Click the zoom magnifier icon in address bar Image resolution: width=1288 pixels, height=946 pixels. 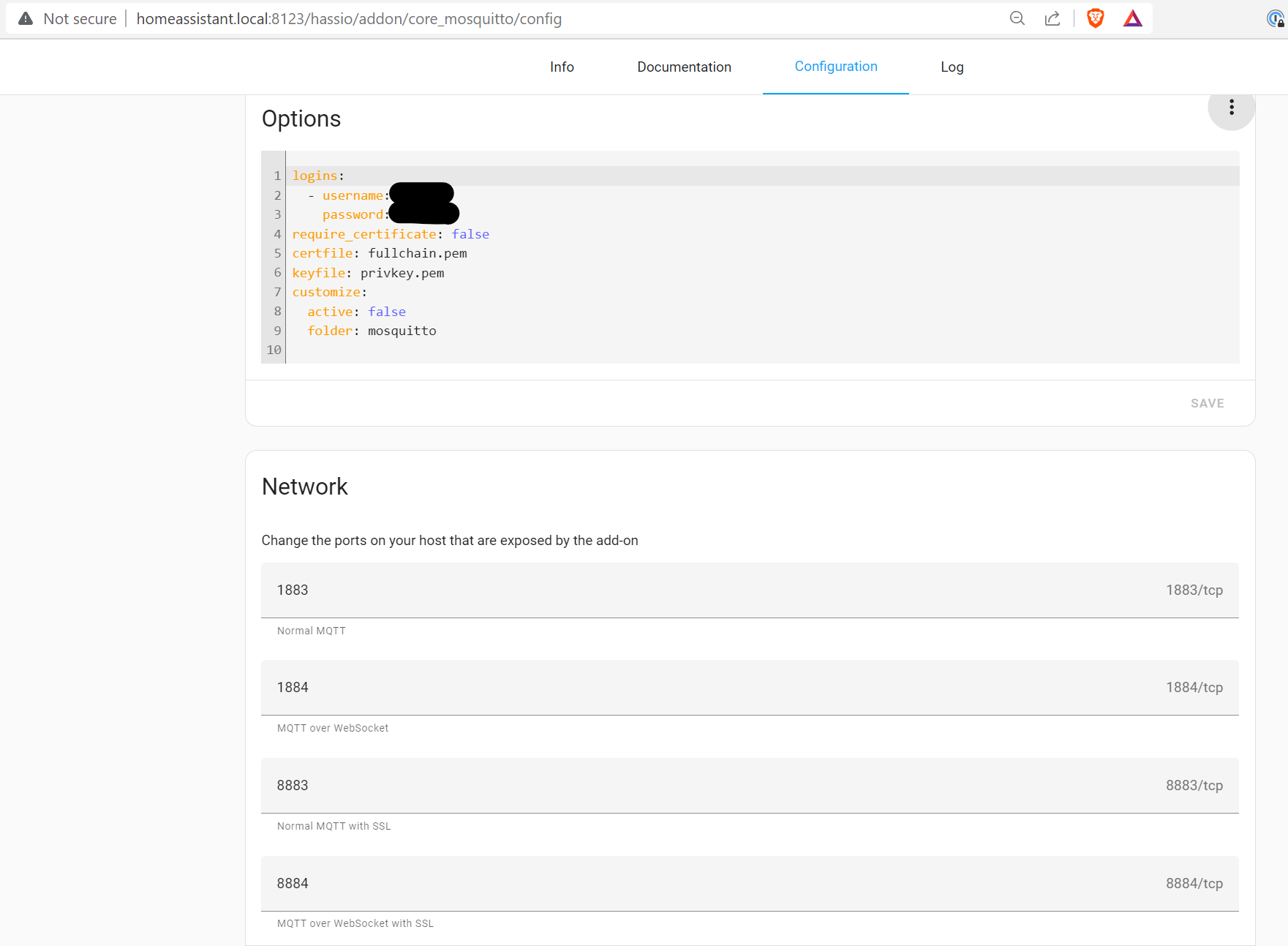click(x=1017, y=19)
